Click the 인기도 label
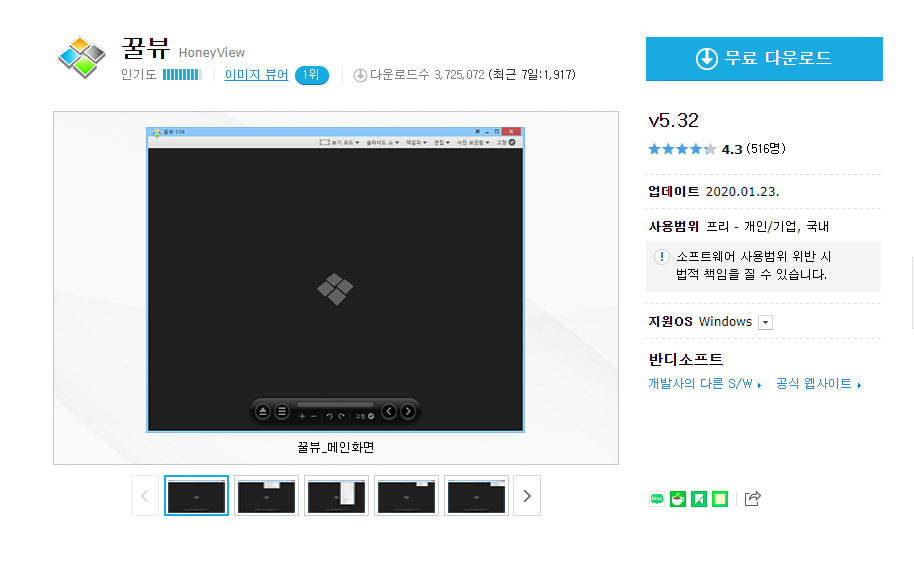 (x=139, y=75)
